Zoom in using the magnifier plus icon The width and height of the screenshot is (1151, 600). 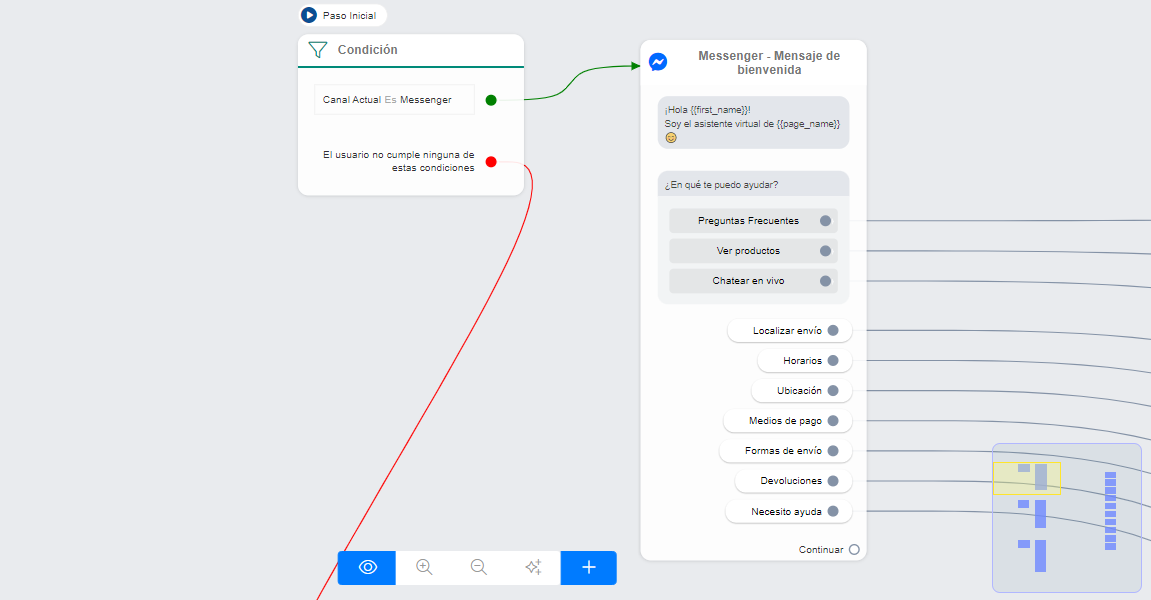424,568
